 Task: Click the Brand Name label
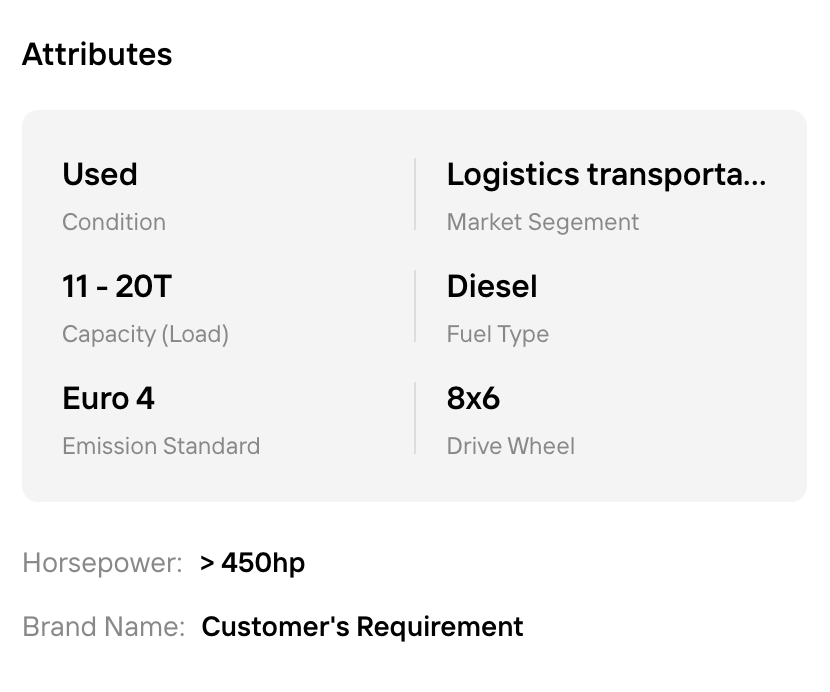pyautogui.click(x=104, y=627)
